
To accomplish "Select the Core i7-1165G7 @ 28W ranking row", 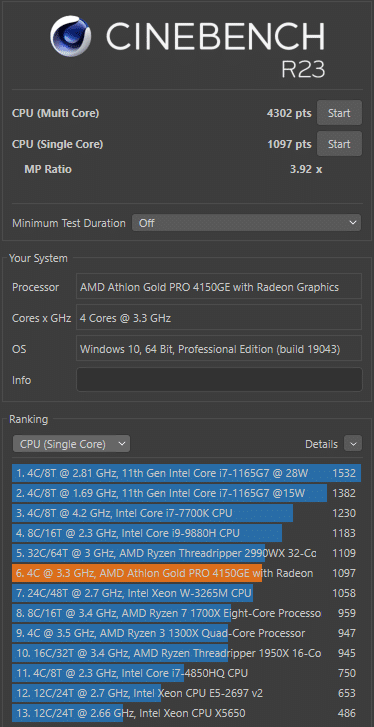I will point(186,473).
